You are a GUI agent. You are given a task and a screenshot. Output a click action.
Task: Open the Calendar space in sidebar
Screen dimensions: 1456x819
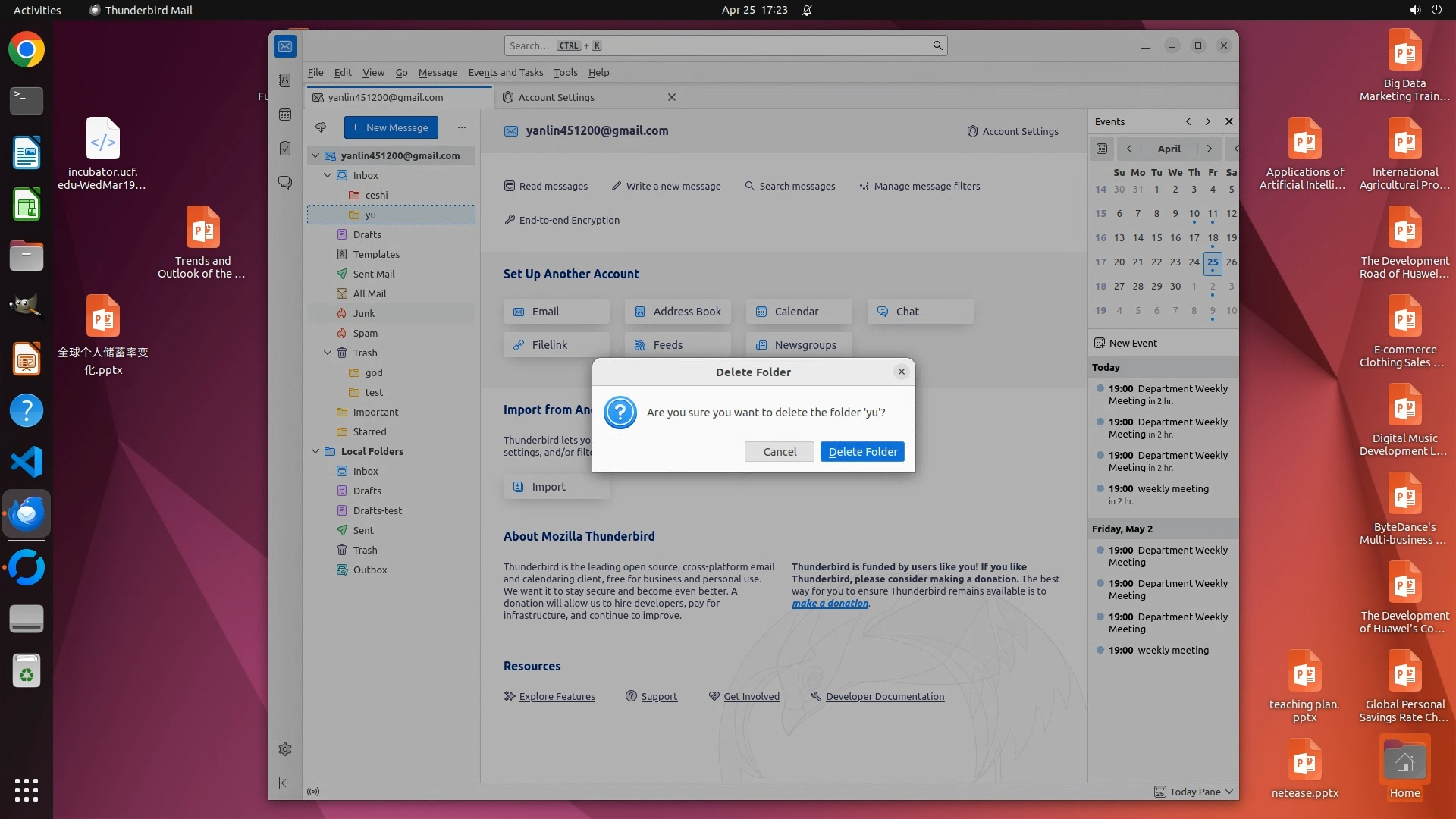[x=285, y=115]
